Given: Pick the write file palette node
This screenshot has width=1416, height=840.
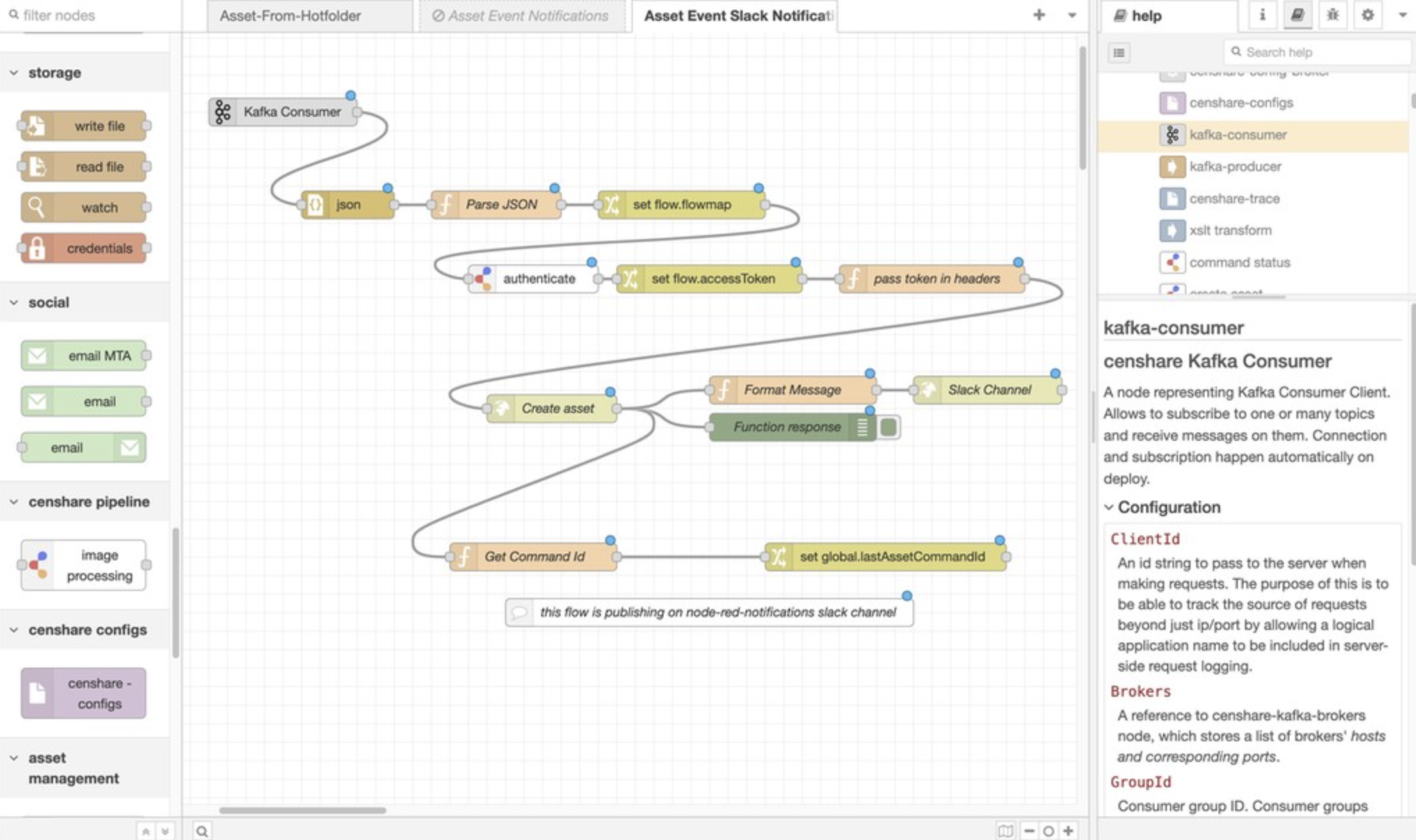Looking at the screenshot, I should point(83,126).
